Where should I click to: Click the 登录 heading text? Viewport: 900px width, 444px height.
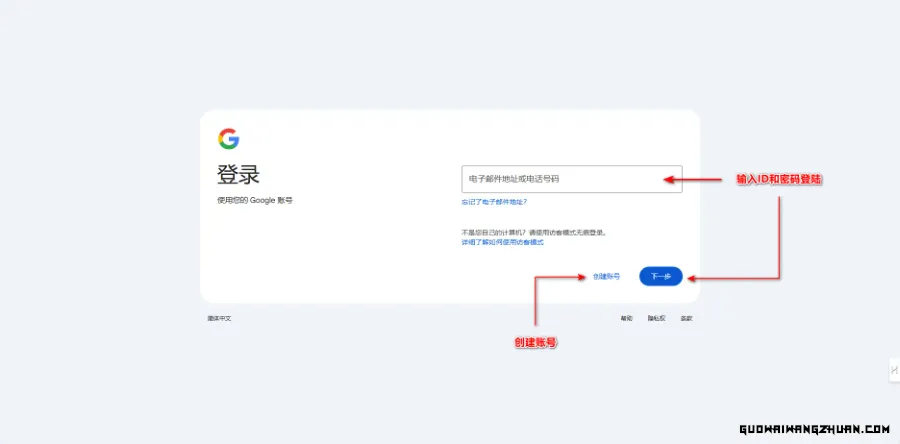coord(238,175)
